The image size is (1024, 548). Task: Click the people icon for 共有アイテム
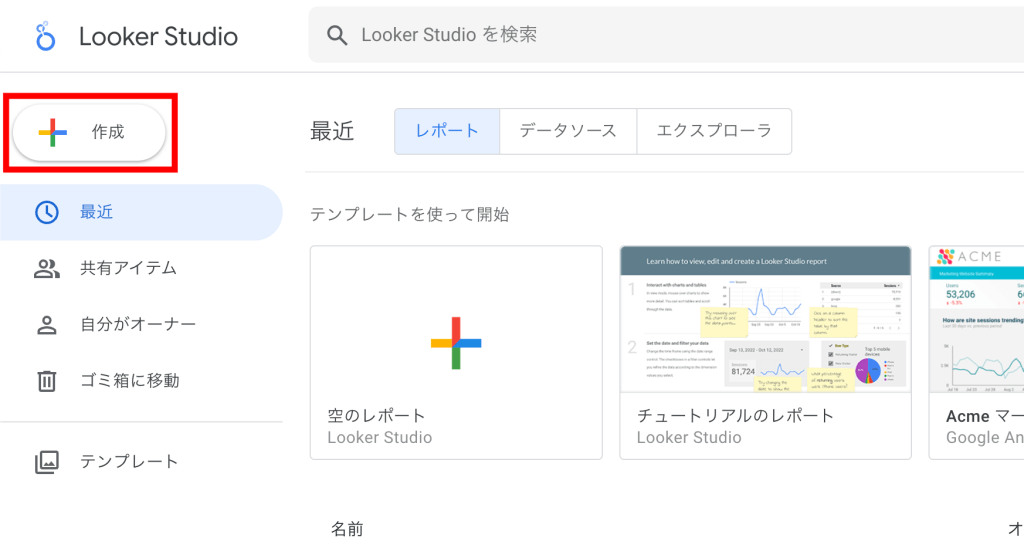[47, 268]
